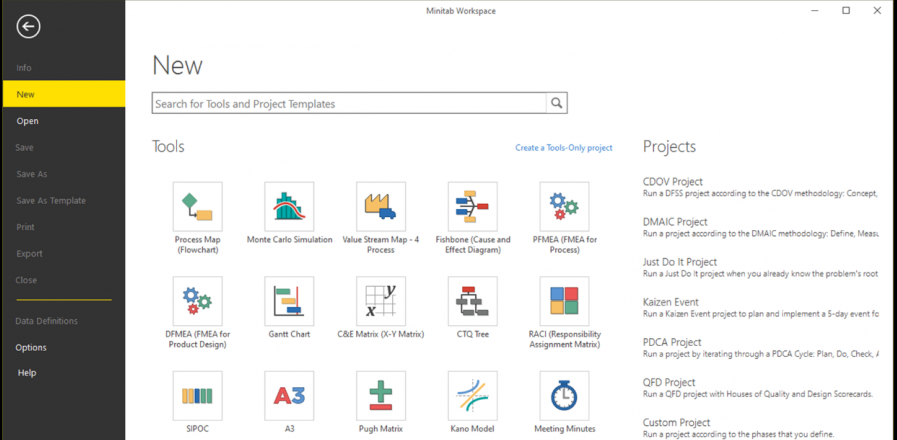Select the Meeting Minutes tool
This screenshot has width=897, height=440.
(x=564, y=395)
